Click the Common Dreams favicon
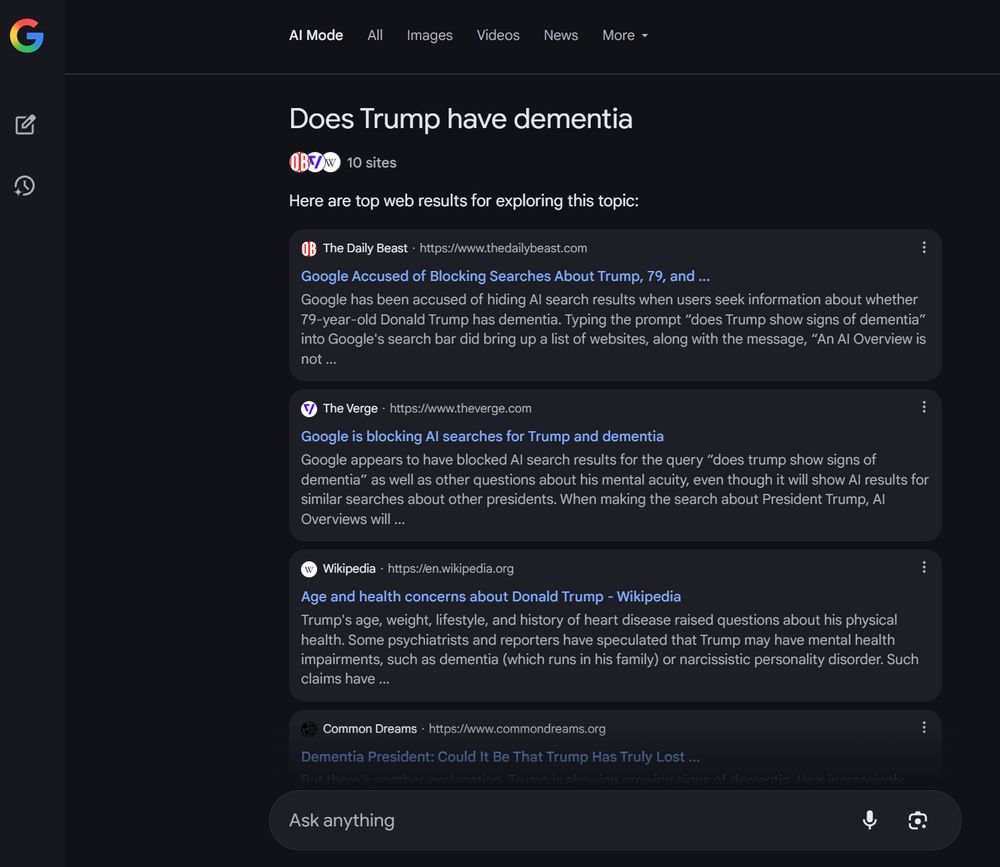Screen dimensions: 1000x867 (309, 728)
